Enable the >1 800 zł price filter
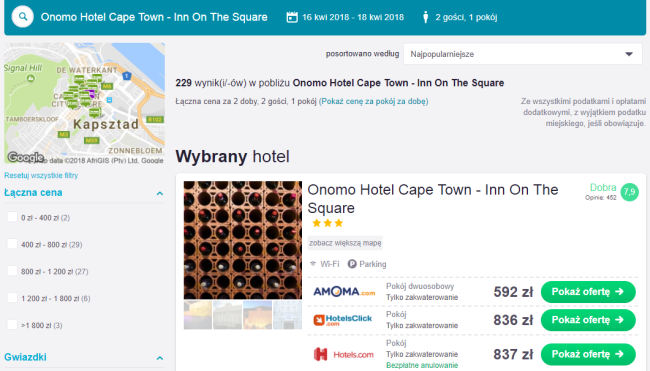The image size is (650, 371). click(x=12, y=325)
